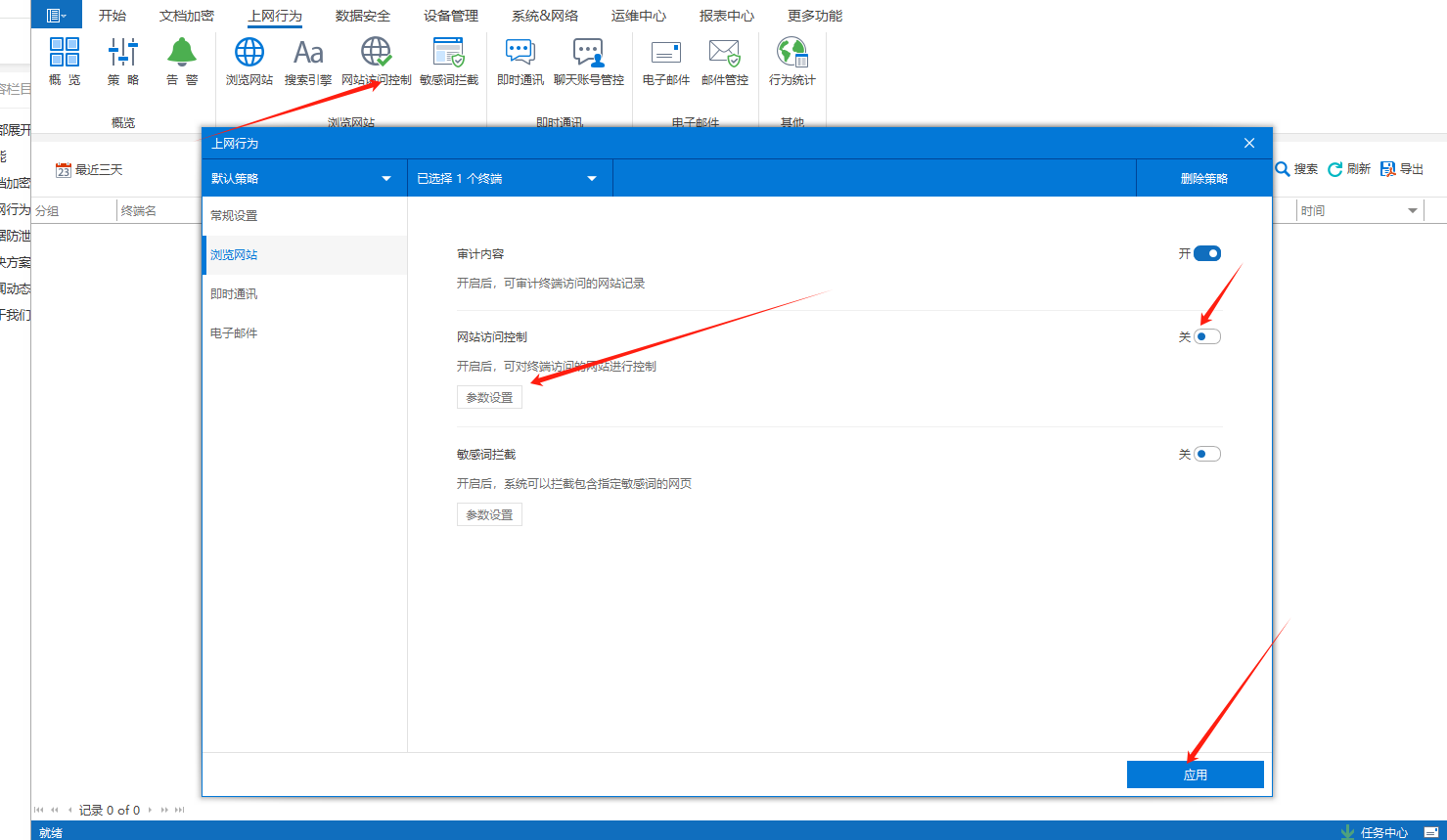Click the 删除策略 delete policy button
Screen dimensions: 1447x840
pyautogui.click(x=1203, y=179)
